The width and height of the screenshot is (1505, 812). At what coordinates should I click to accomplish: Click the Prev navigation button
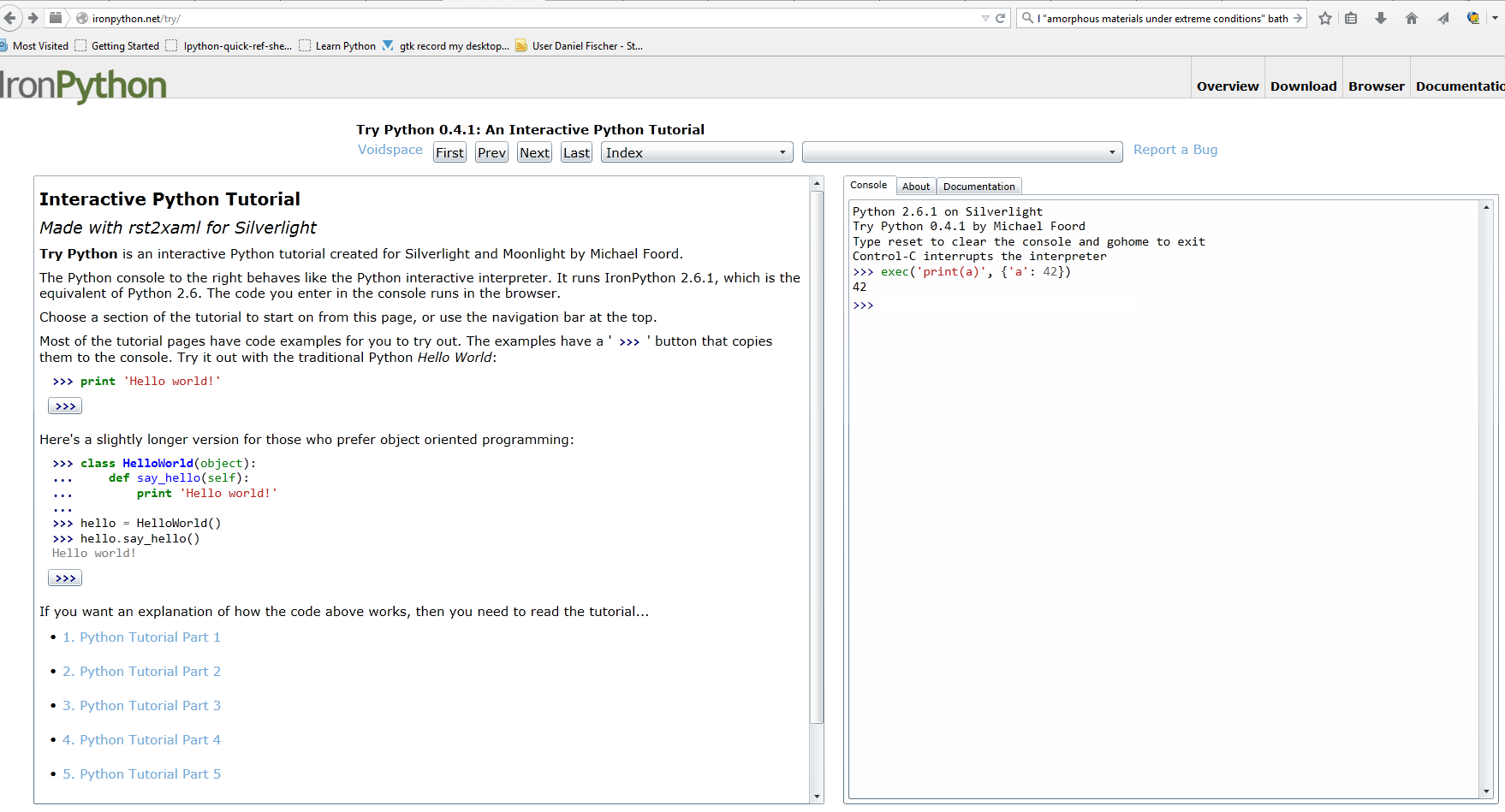(491, 152)
